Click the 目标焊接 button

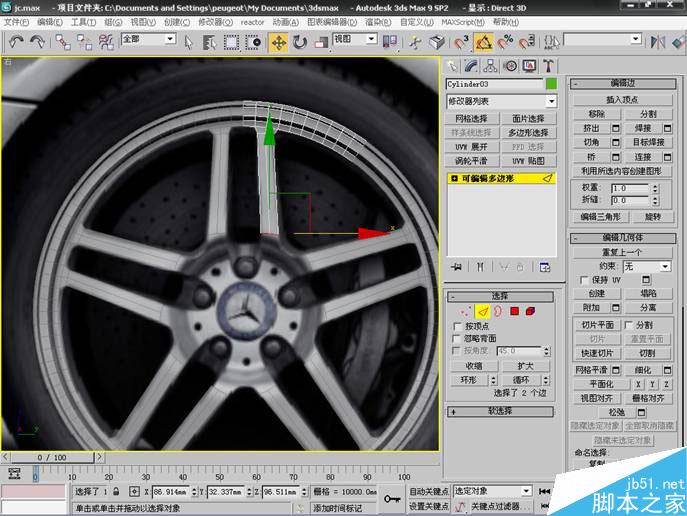648,142
